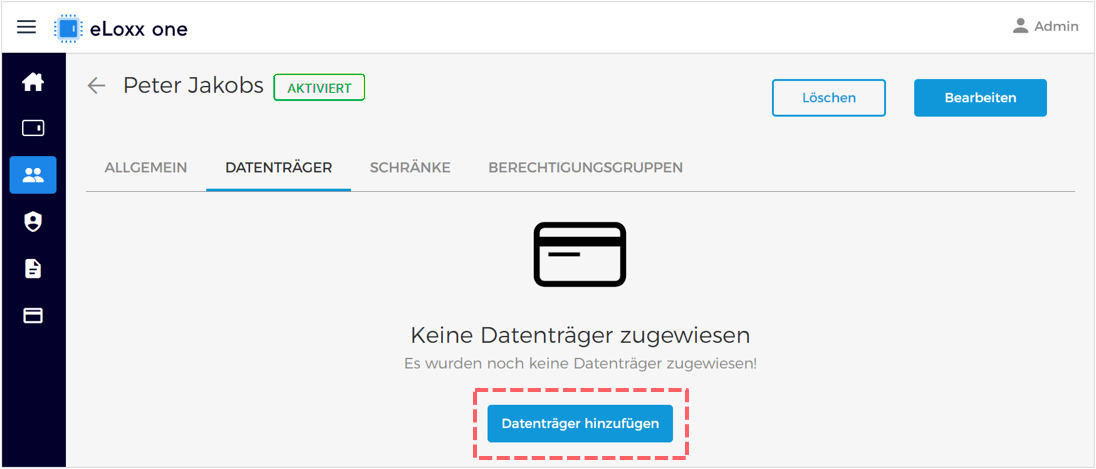1096x469 pixels.
Task: Click 'Es wurden noch keine Datenträger zugewiesen!' text
Action: [x=580, y=364]
